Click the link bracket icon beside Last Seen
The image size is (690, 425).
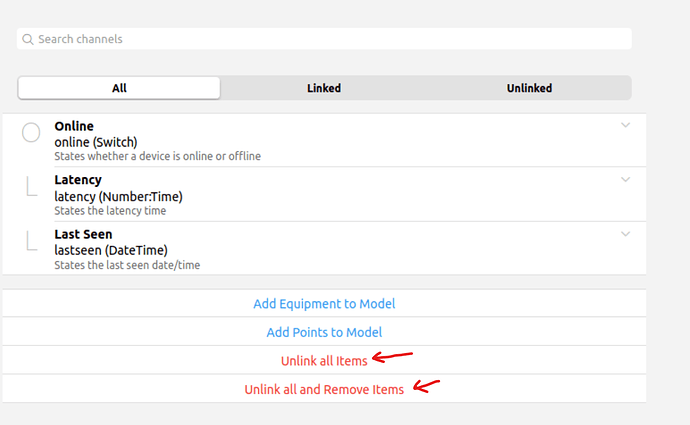(31, 240)
